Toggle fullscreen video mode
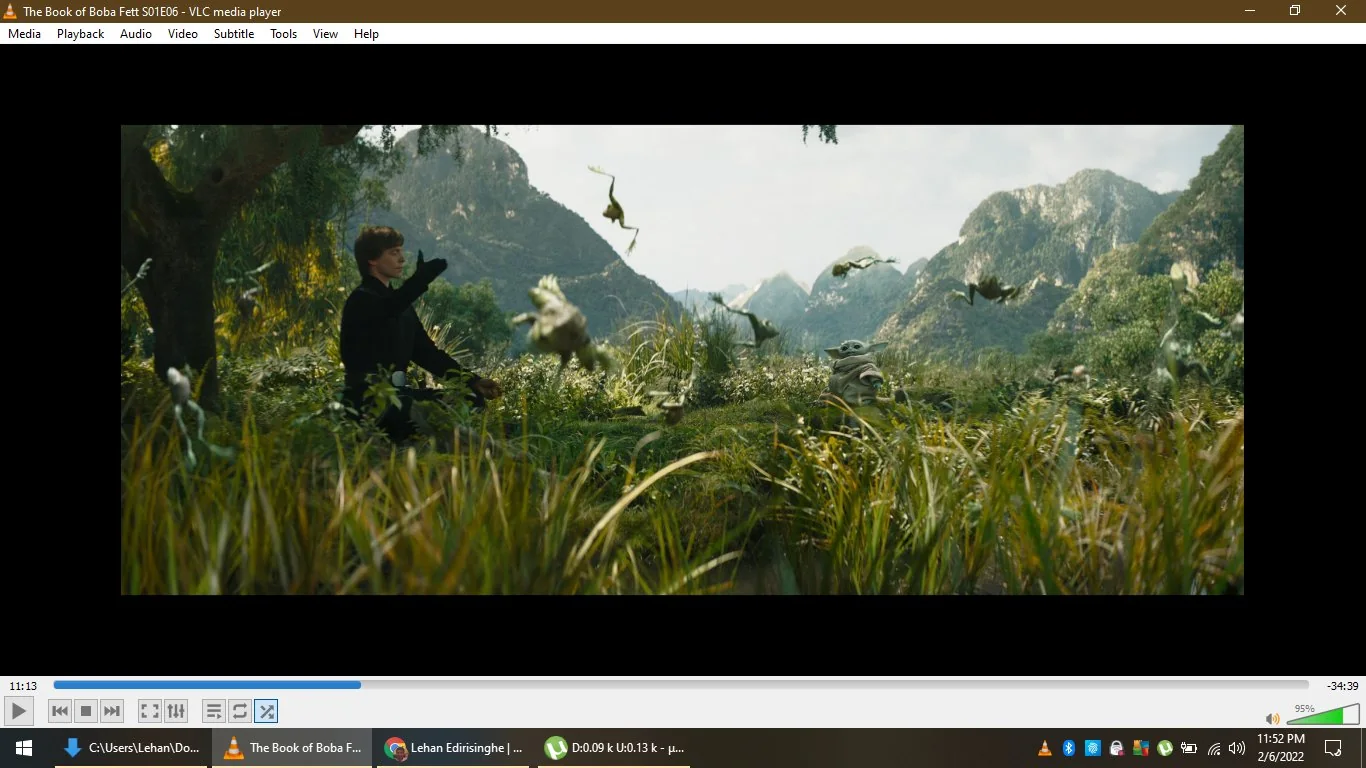The image size is (1366, 768). tap(150, 711)
